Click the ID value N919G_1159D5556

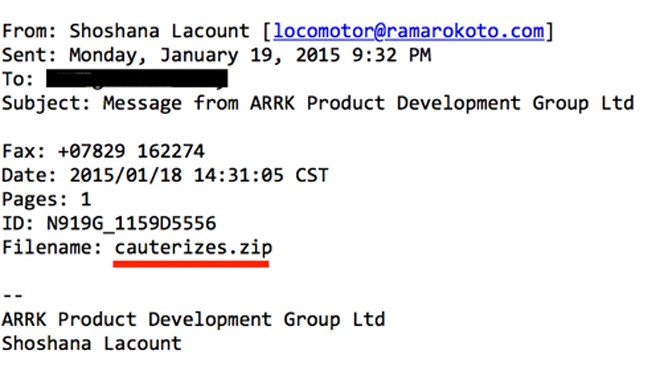coord(131,224)
